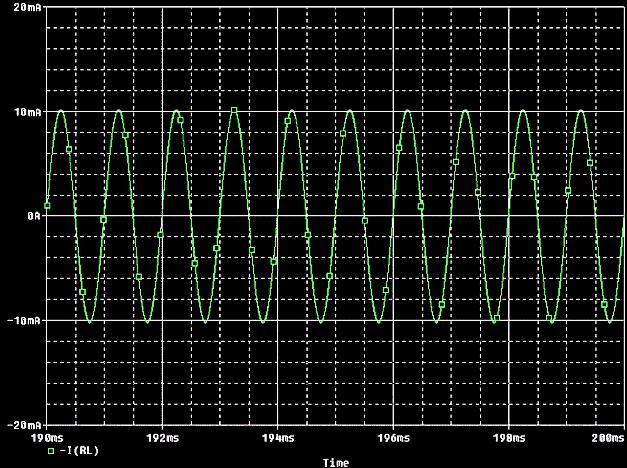Click the square marker atop the peak after 193ms
The width and height of the screenshot is (627, 468).
click(x=234, y=110)
